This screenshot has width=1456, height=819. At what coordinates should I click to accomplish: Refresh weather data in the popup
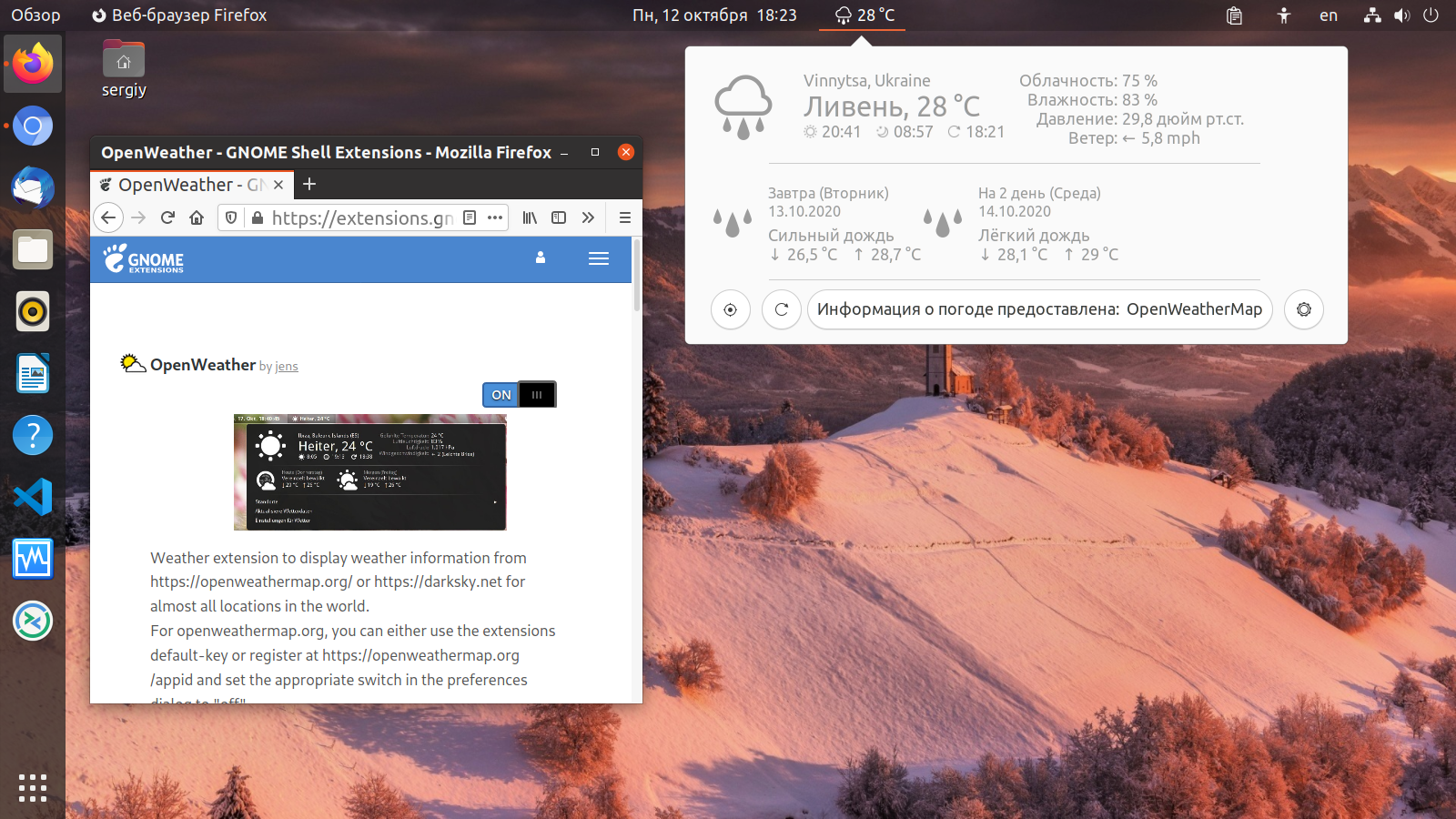782,309
